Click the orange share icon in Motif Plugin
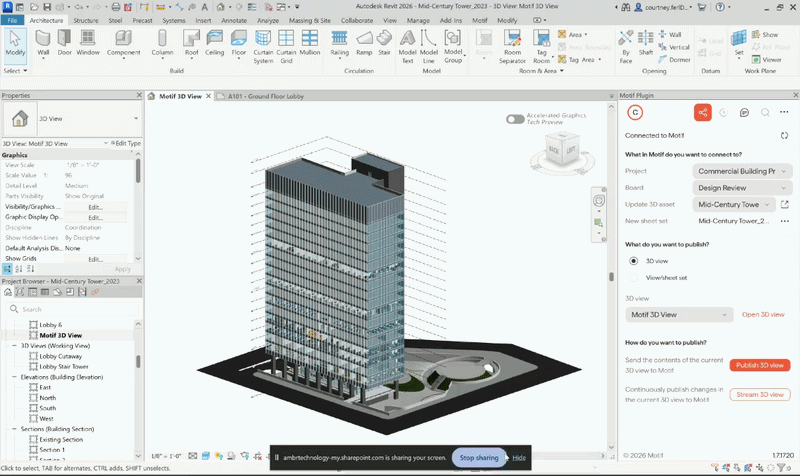 tap(703, 112)
